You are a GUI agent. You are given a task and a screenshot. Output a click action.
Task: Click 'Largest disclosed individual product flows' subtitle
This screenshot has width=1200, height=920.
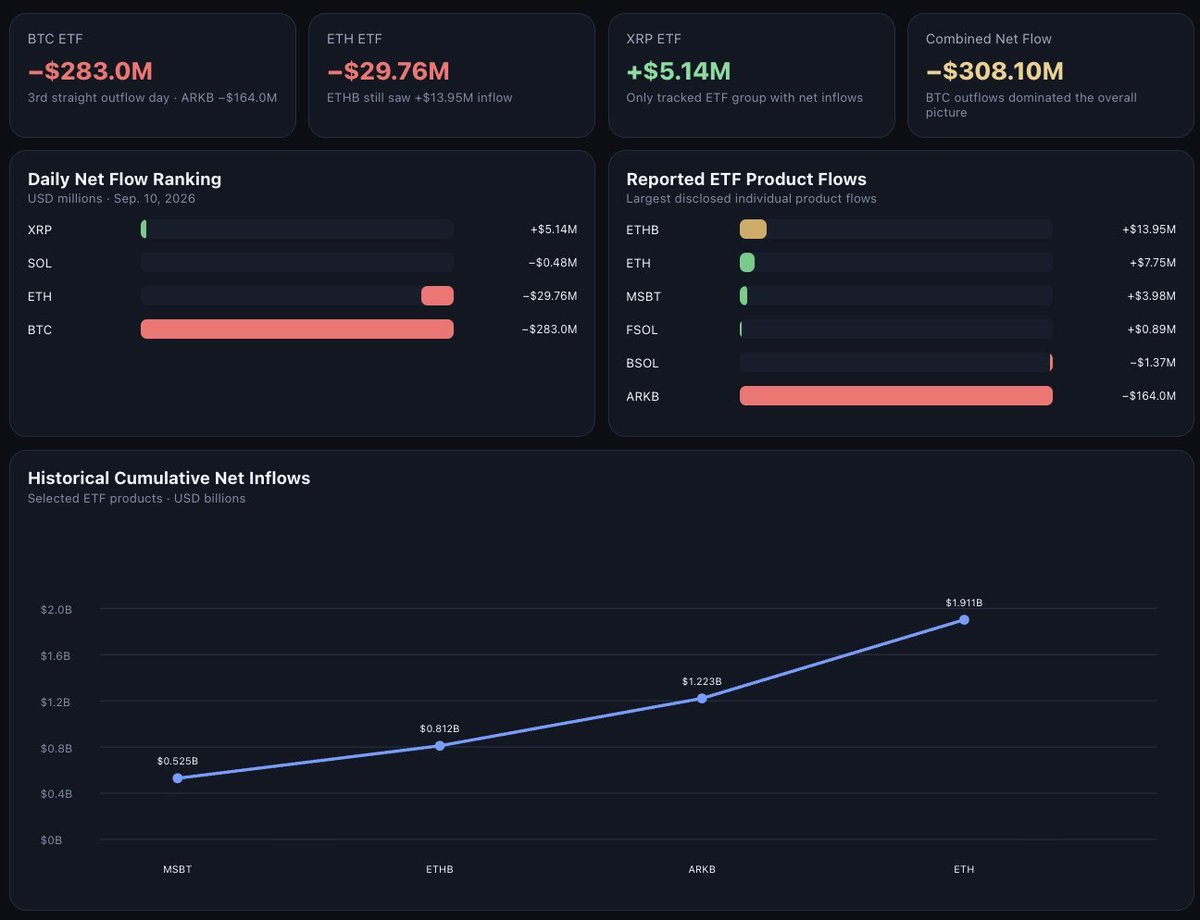pyautogui.click(x=751, y=199)
